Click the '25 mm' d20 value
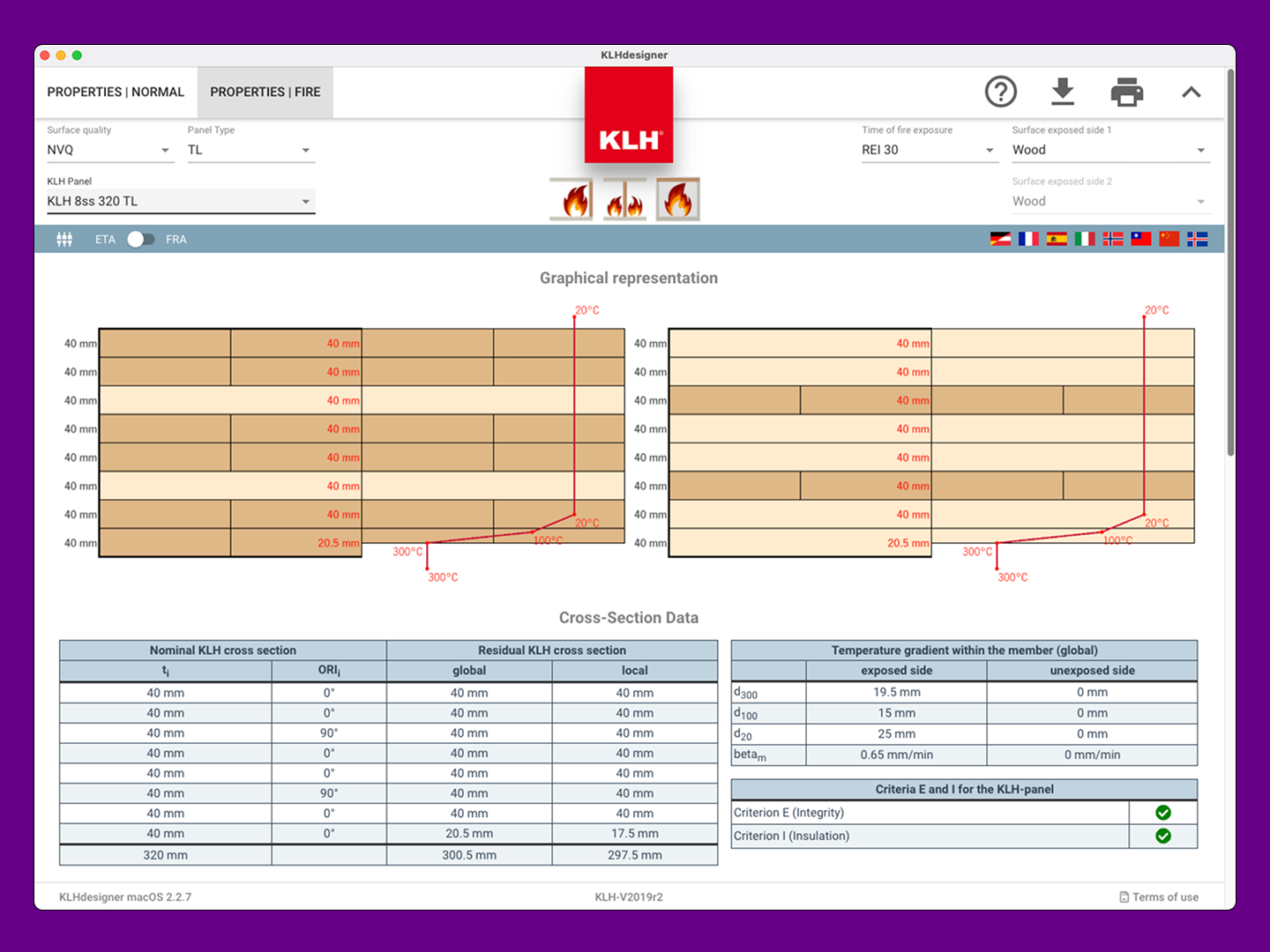The image size is (1270, 952). tap(897, 733)
